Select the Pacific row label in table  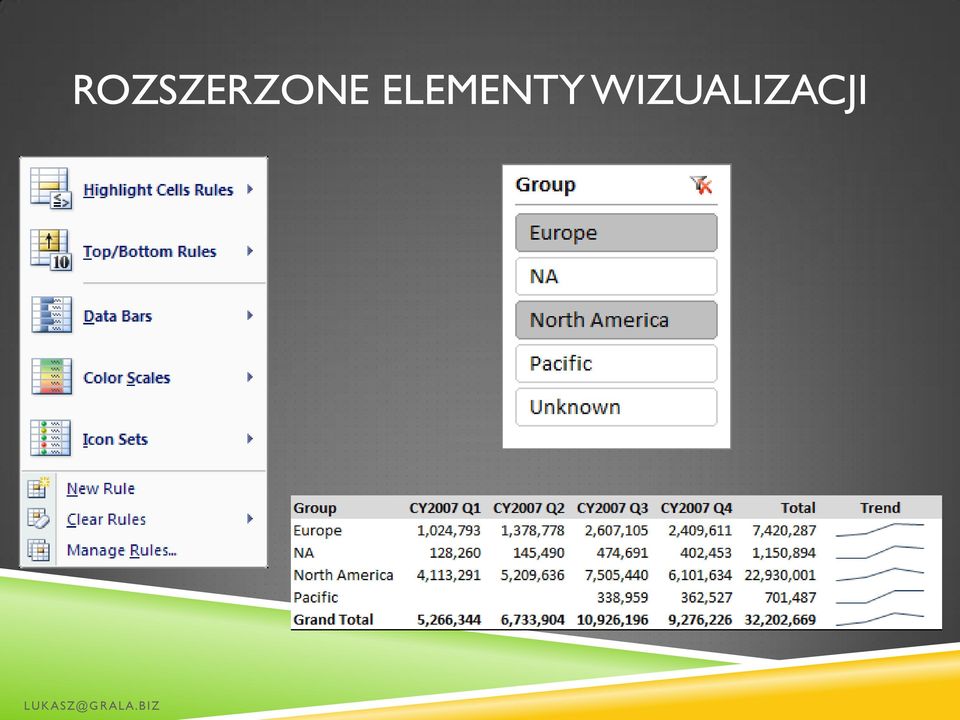click(x=315, y=597)
